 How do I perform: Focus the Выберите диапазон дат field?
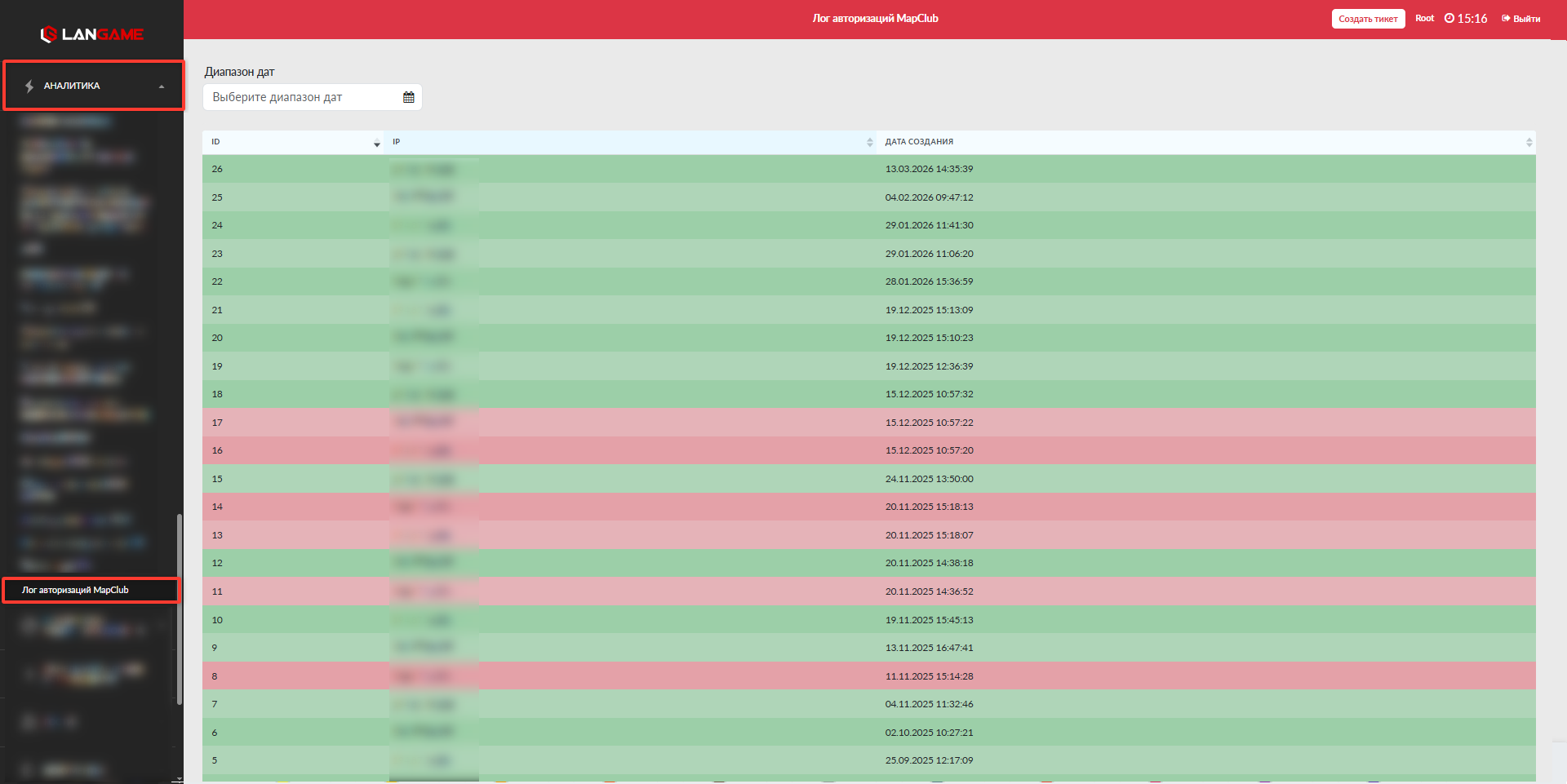coord(313,97)
